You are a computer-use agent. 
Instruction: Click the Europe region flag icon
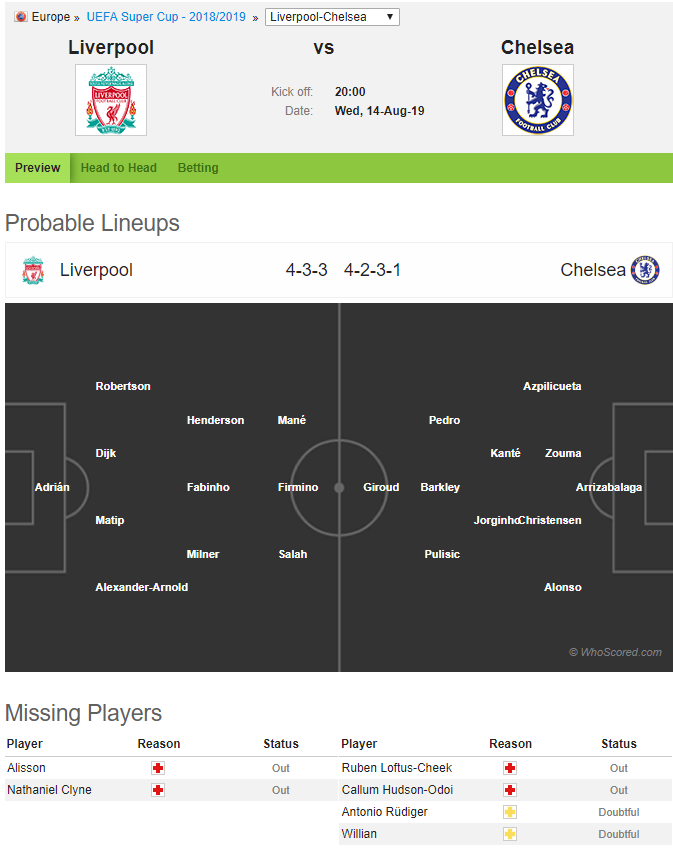[x=21, y=17]
